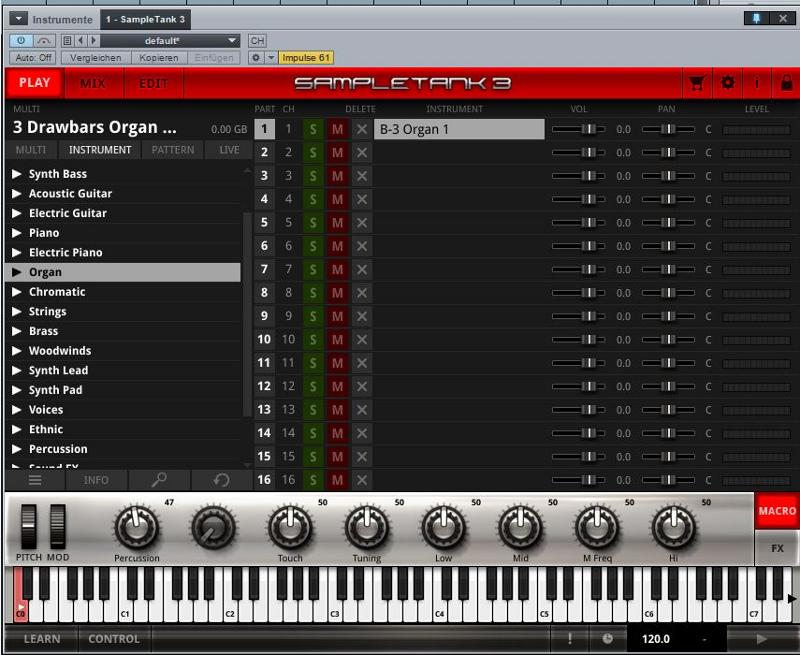800x655 pixels.
Task: Open the Instrumente window menu arrow
Action: pos(18,19)
